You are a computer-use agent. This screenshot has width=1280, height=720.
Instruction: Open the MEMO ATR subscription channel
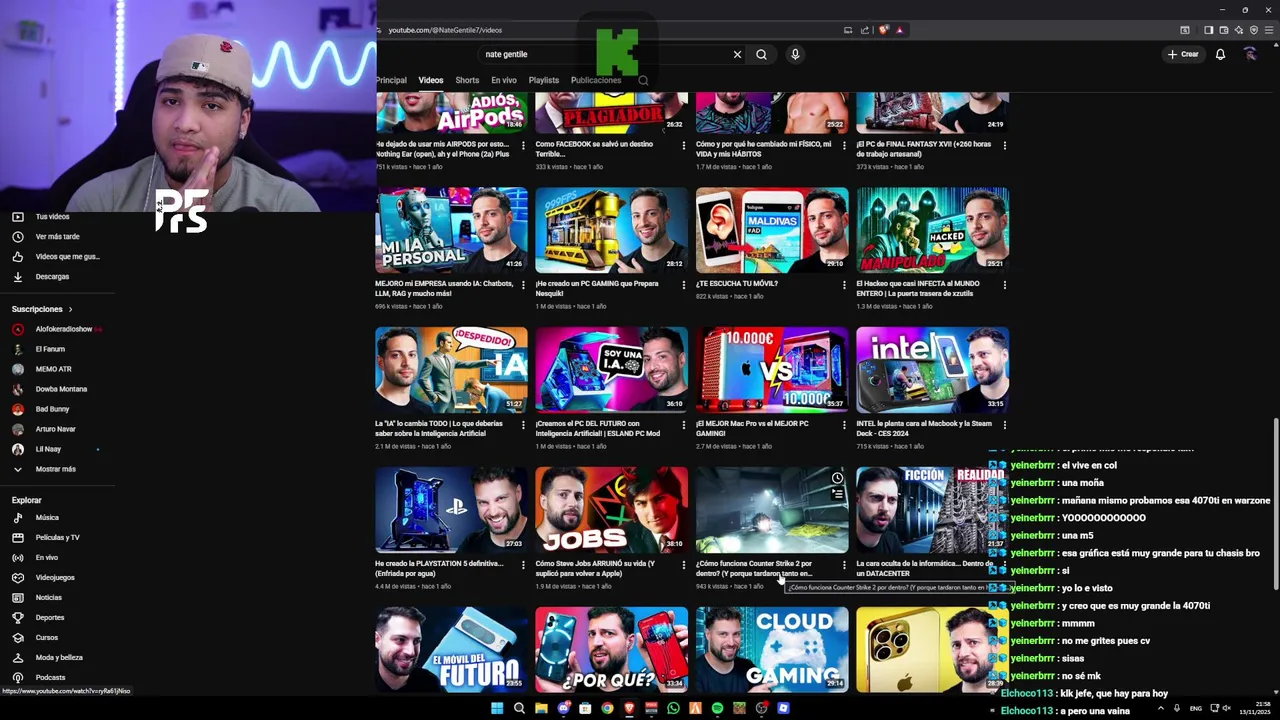(x=42, y=369)
